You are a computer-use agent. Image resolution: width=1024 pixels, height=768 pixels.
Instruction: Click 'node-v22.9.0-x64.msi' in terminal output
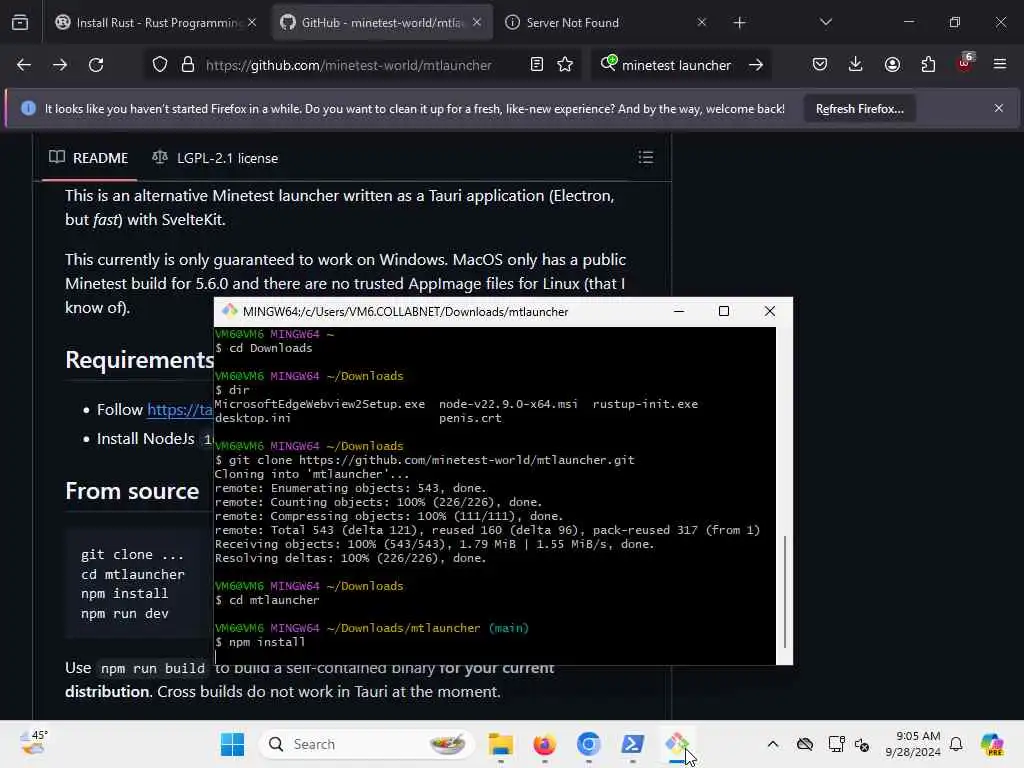[508, 404]
